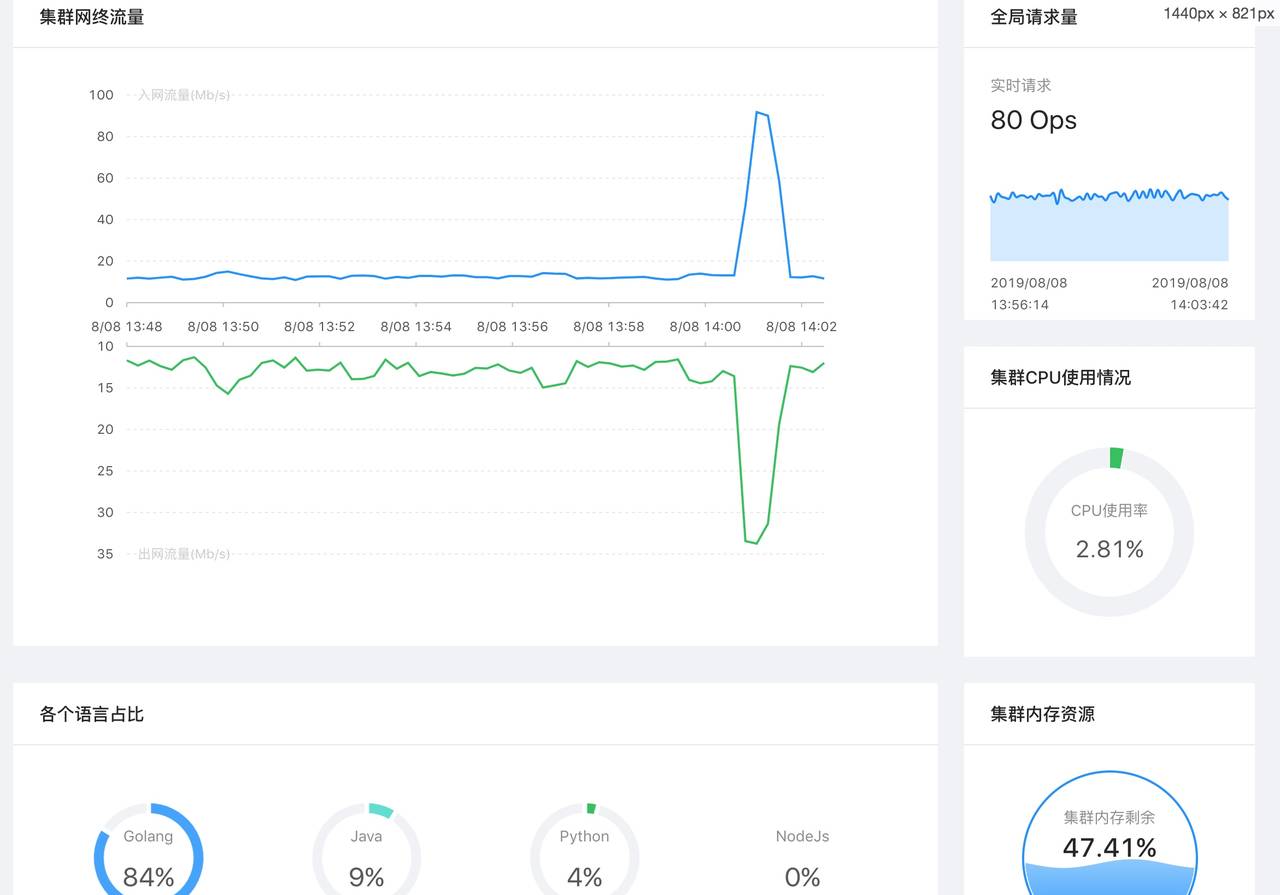1280x895 pixels.
Task: Click the 8/08 14:00 time axis label
Action: [x=705, y=326]
